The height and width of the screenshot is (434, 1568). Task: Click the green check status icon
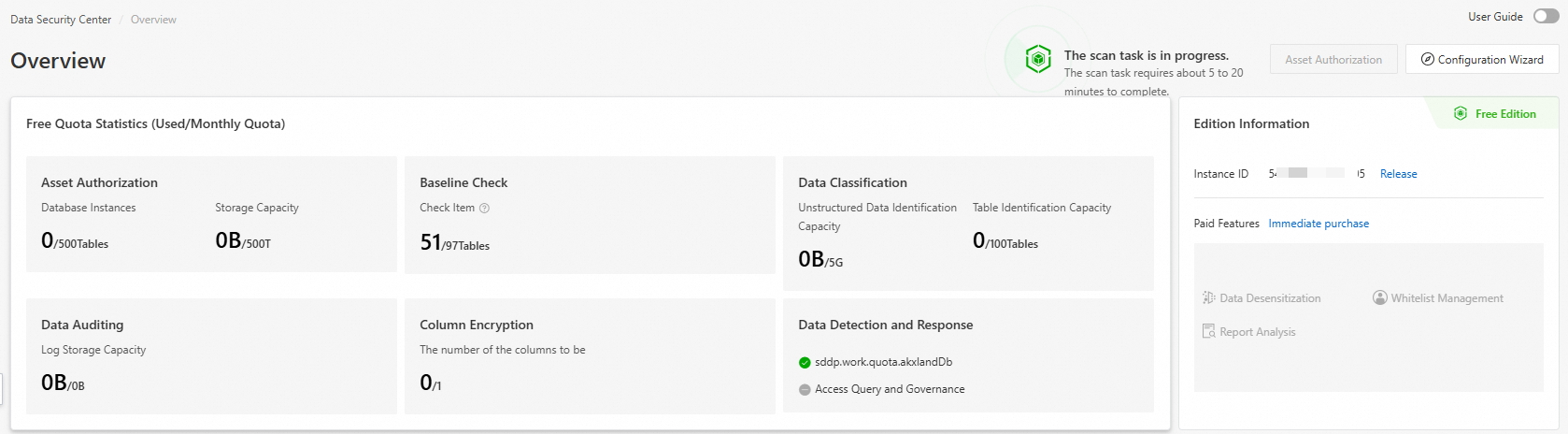805,363
